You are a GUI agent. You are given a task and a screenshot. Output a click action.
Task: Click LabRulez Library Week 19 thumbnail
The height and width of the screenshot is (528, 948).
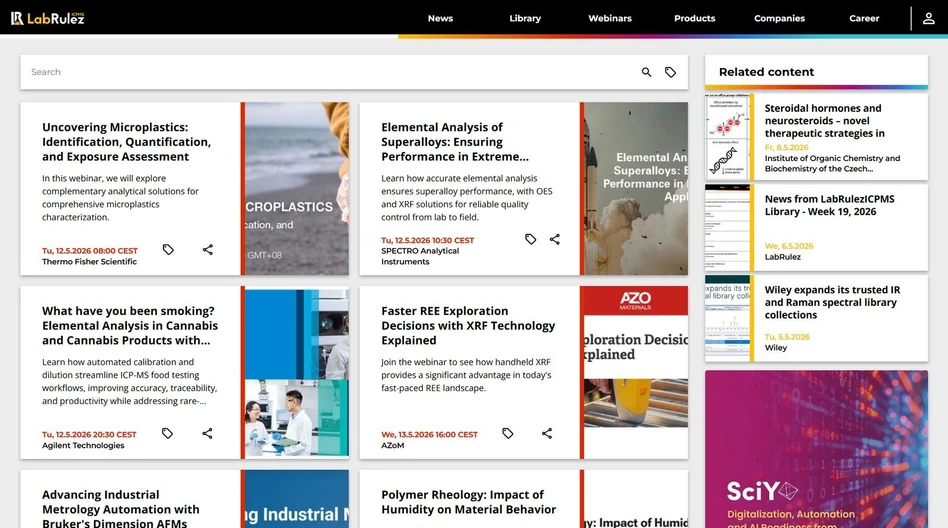(x=727, y=227)
